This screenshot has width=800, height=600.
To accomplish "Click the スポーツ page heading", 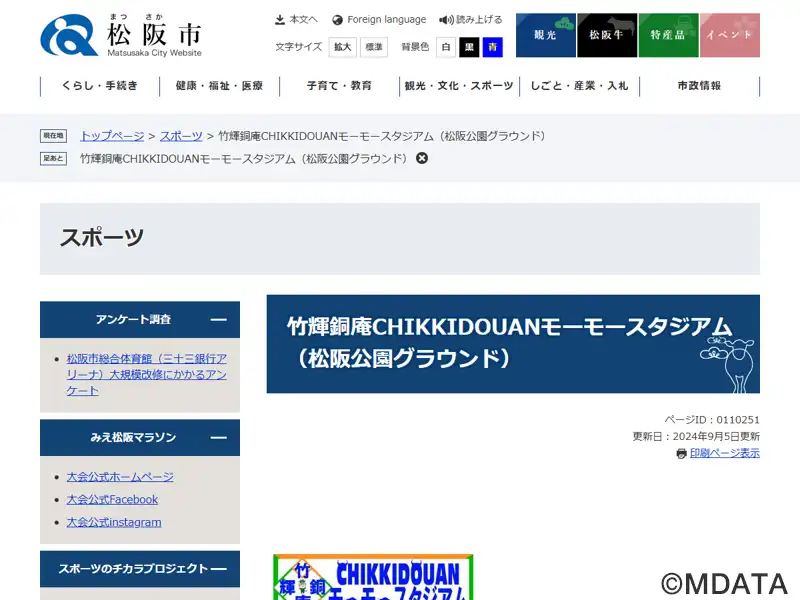I will click(x=102, y=238).
